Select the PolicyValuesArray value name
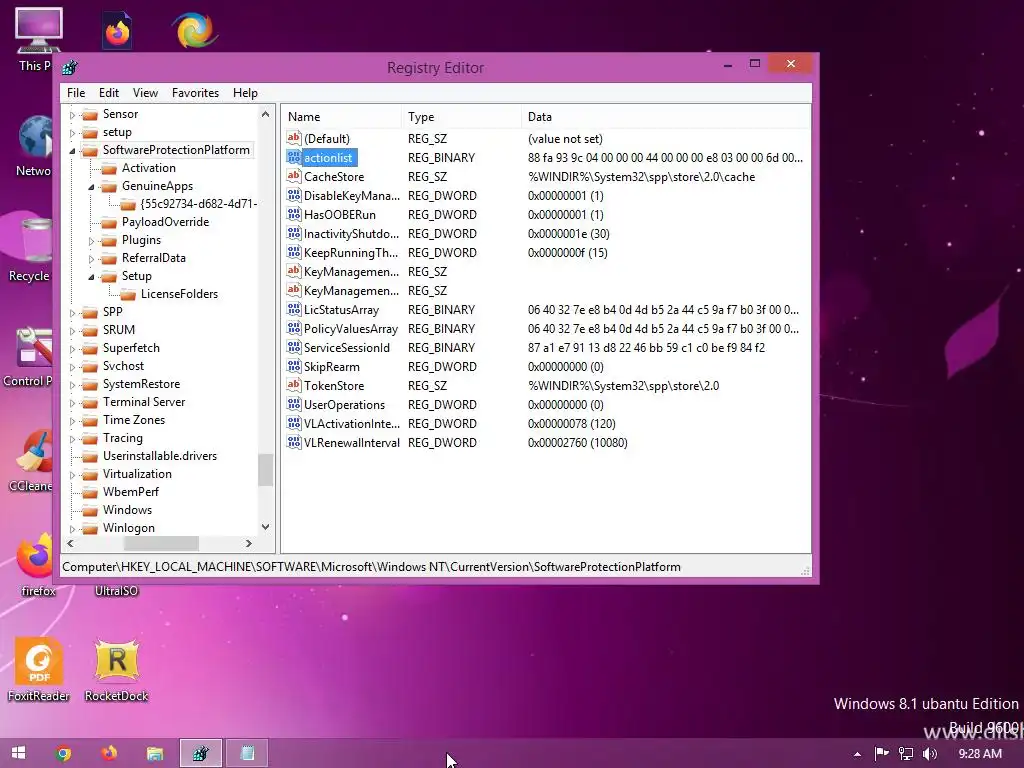Image resolution: width=1024 pixels, height=768 pixels. (351, 328)
